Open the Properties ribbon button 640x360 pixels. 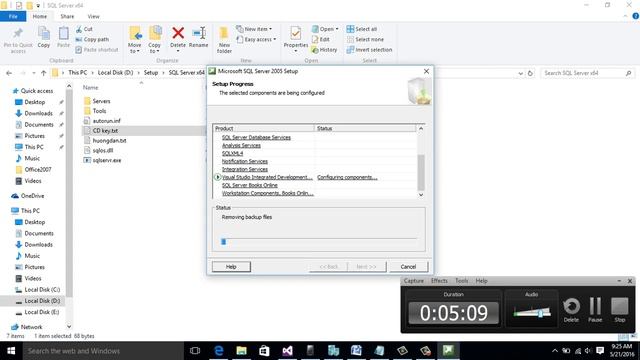click(296, 39)
